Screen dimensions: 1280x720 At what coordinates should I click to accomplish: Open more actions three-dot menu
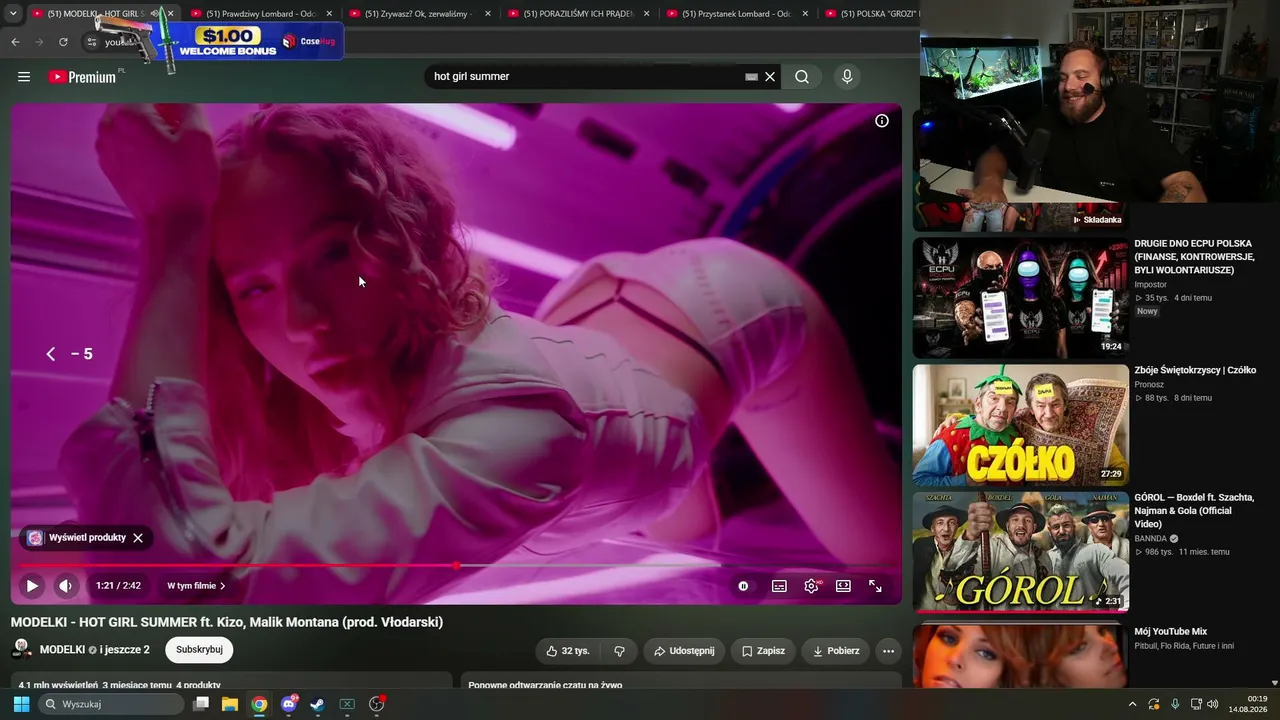(888, 651)
